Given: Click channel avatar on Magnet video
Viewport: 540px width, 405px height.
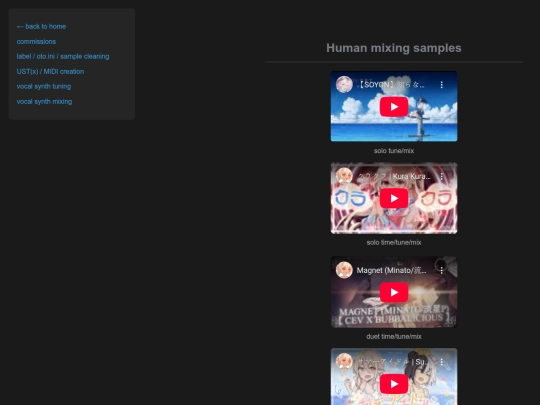Looking at the screenshot, I should pyautogui.click(x=344, y=270).
